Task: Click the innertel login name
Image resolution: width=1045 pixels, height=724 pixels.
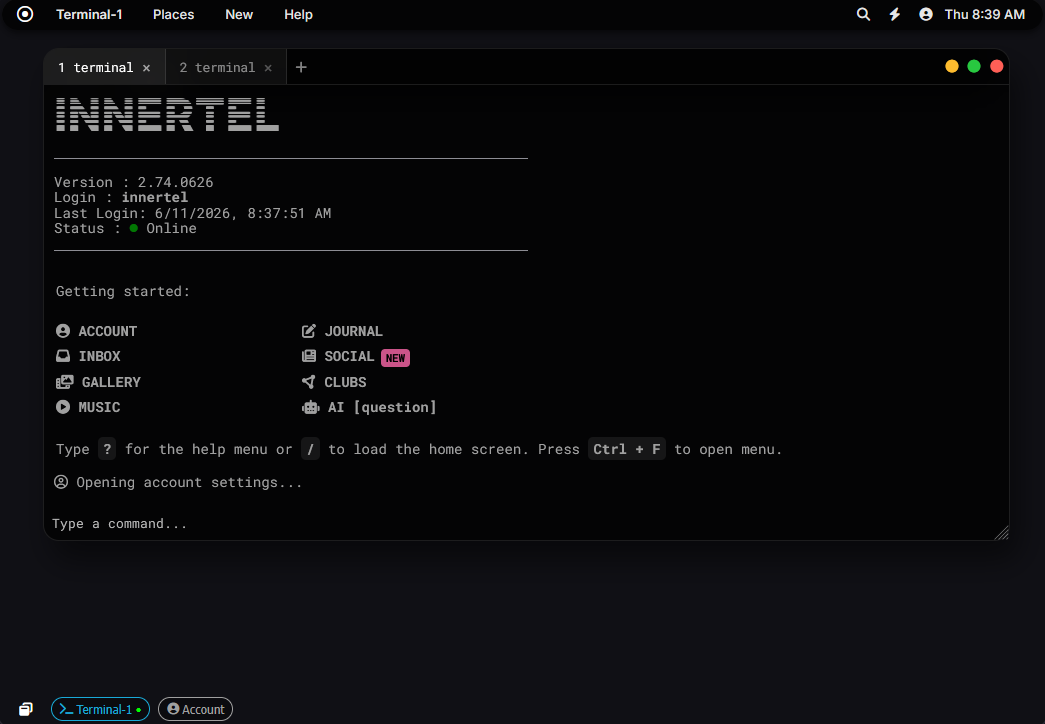Action: pyautogui.click(x=155, y=197)
